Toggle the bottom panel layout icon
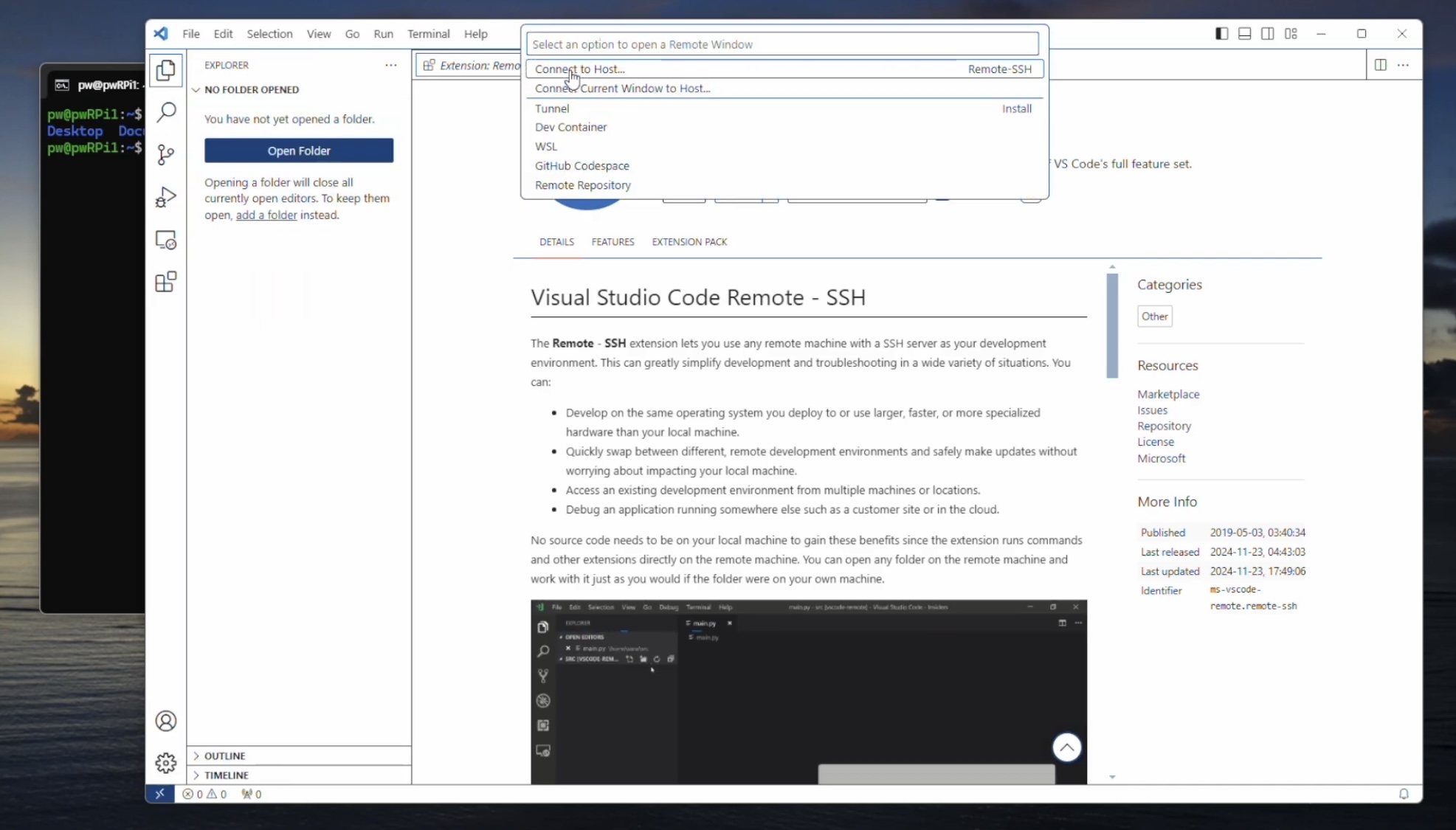 click(1244, 33)
